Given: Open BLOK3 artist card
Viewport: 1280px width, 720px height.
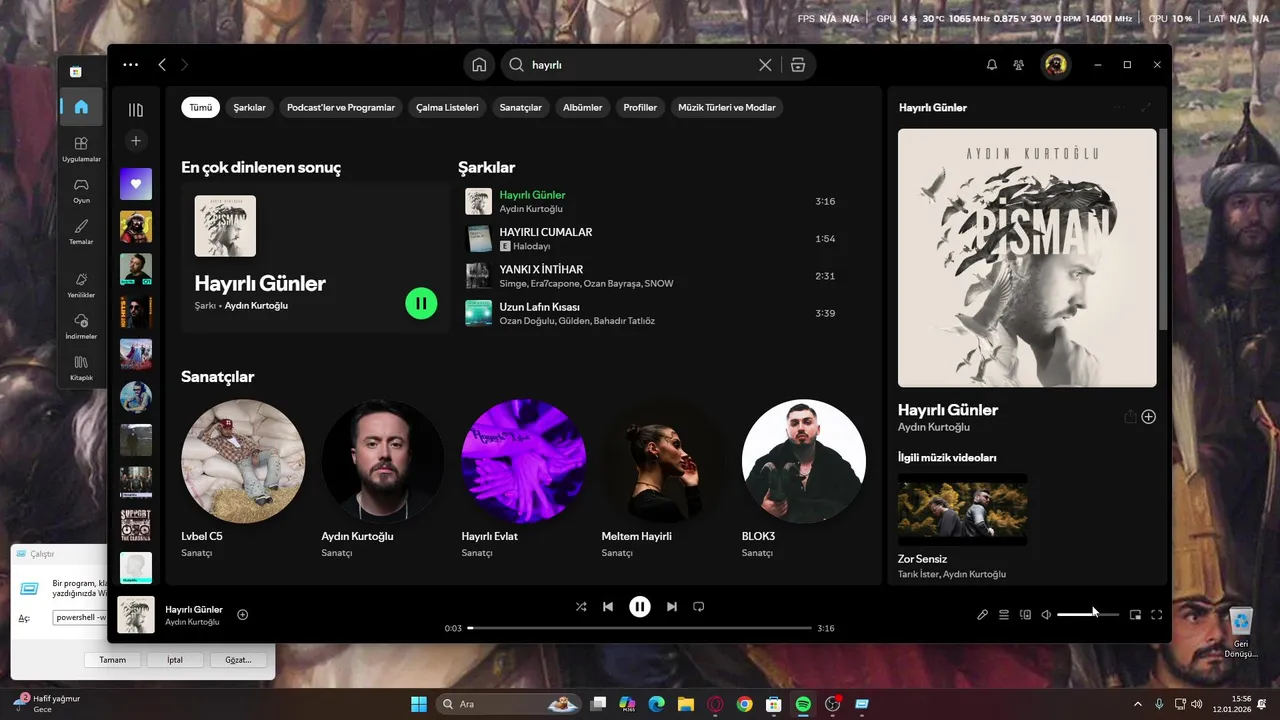Looking at the screenshot, I should [803, 480].
